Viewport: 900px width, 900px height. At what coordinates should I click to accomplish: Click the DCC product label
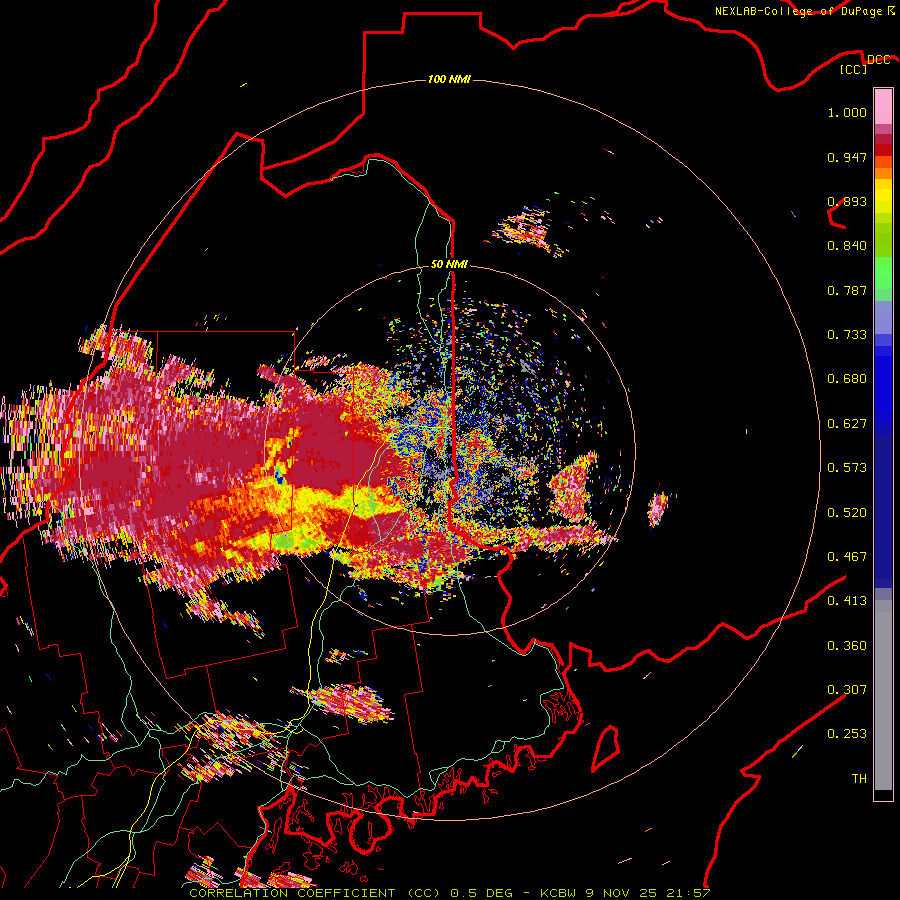point(878,60)
